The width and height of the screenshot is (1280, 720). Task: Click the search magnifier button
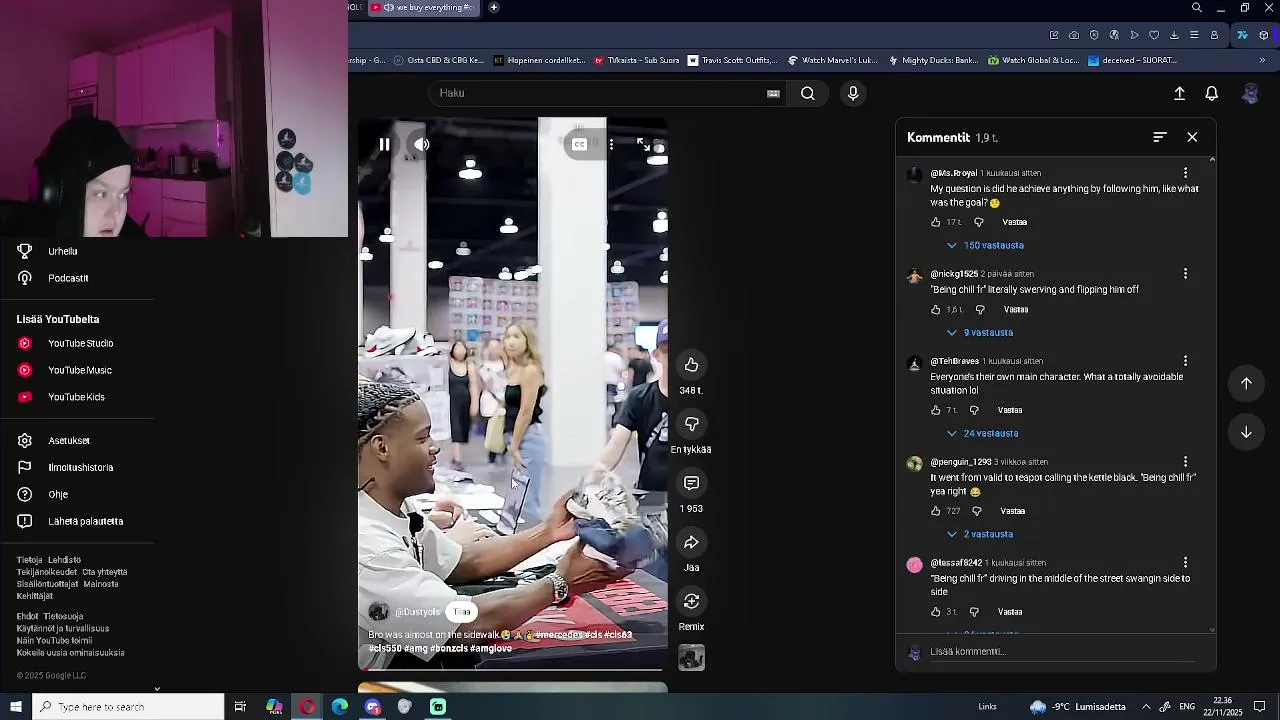point(808,93)
